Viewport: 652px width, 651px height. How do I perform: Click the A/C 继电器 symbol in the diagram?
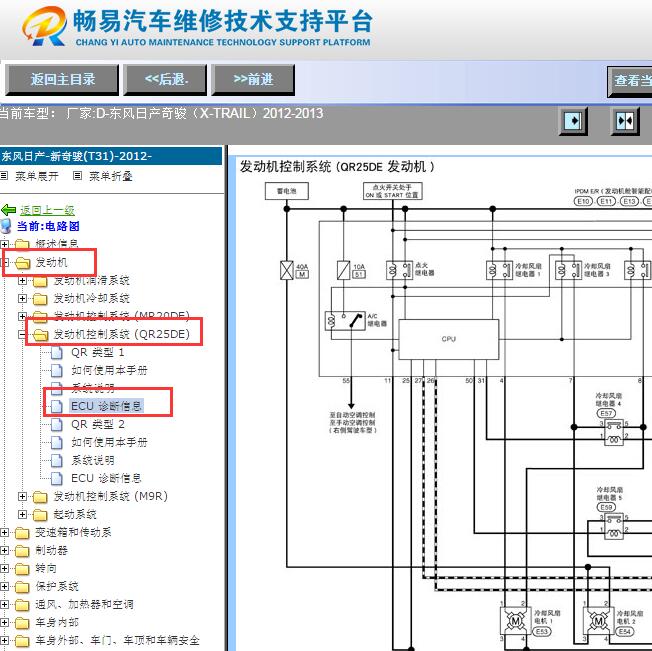[x=345, y=321]
